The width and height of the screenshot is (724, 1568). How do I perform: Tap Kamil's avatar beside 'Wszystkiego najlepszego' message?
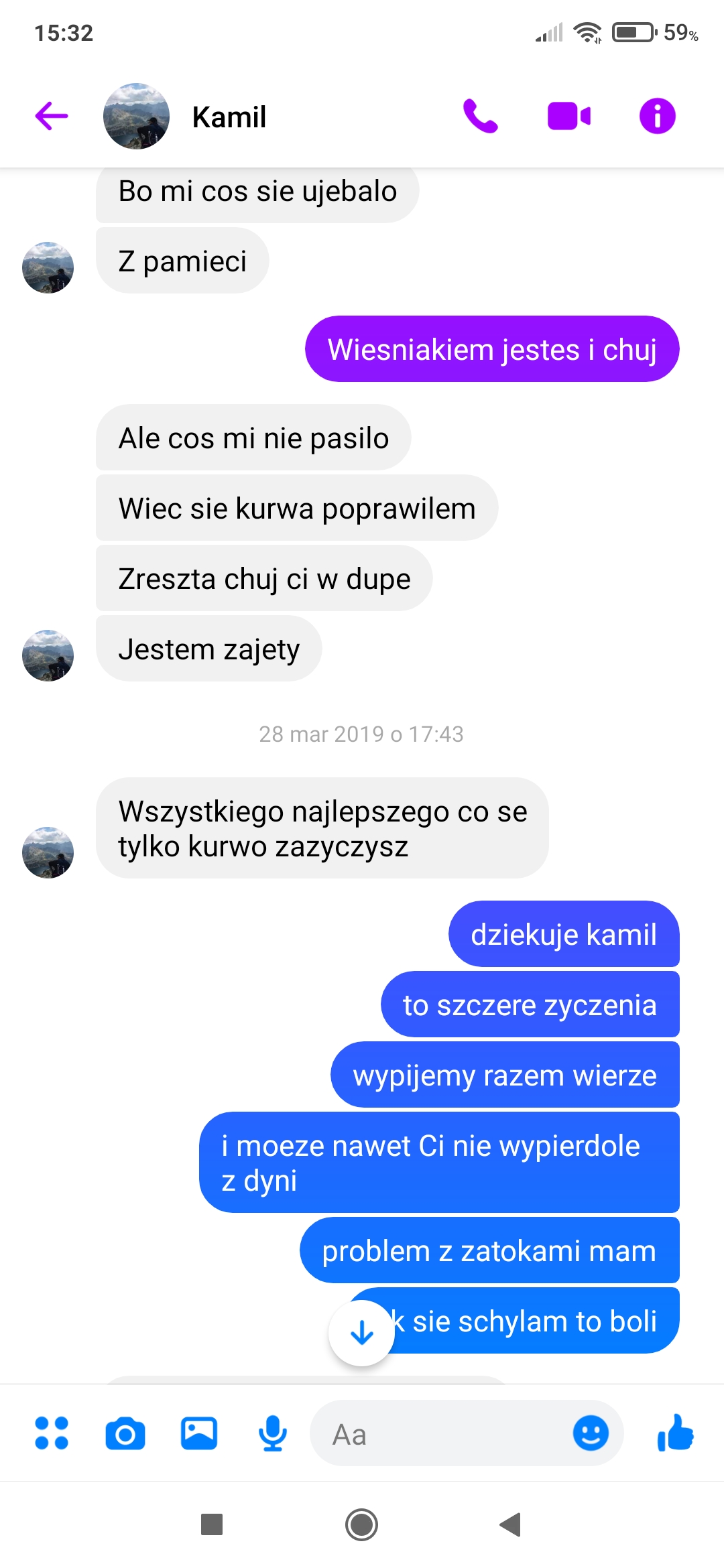point(48,852)
